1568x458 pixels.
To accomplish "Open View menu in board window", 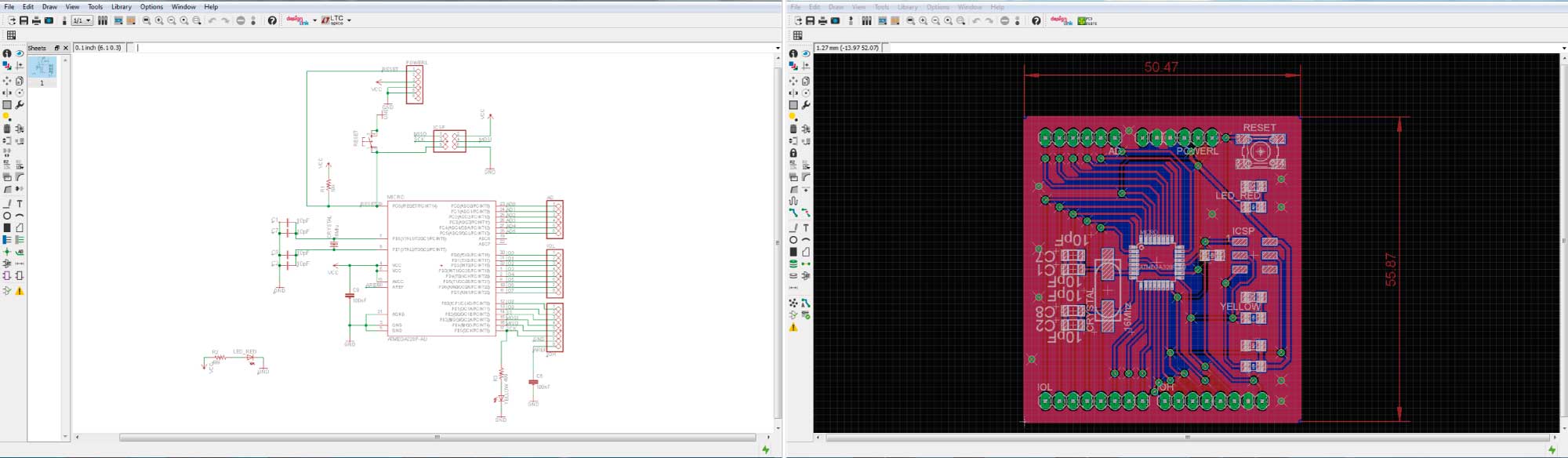I will click(x=858, y=6).
